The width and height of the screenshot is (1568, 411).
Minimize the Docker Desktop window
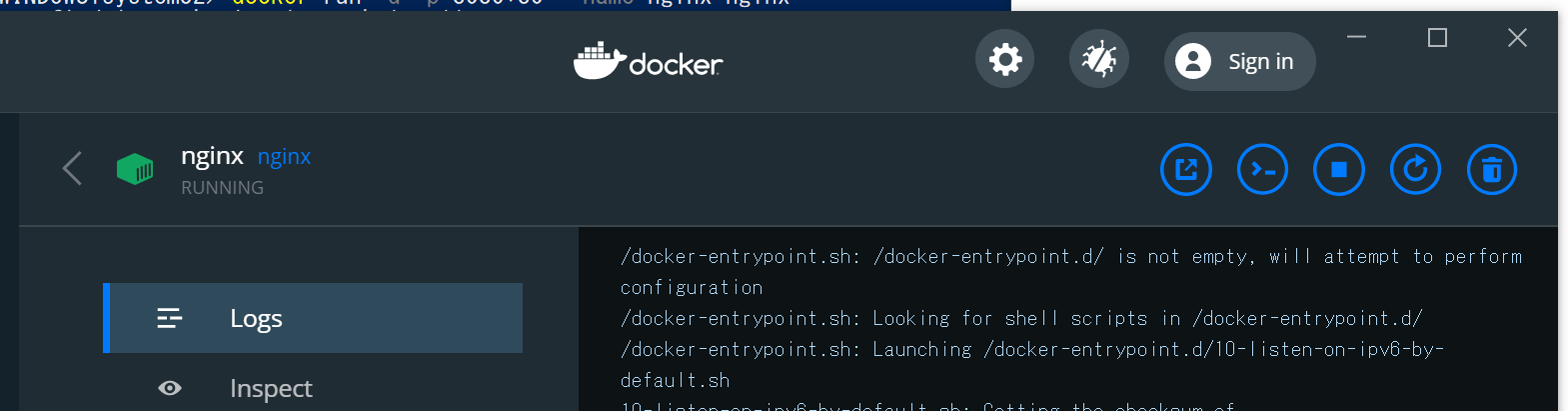pyautogui.click(x=1356, y=37)
